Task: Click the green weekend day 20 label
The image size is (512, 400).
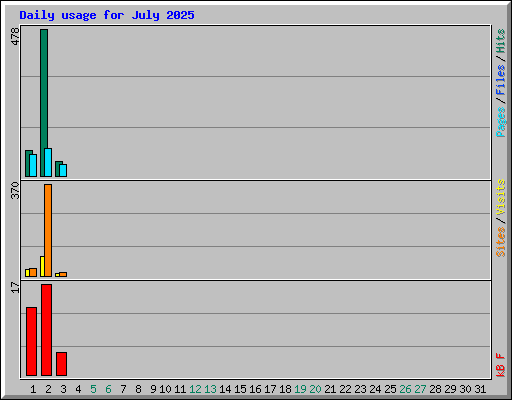Action: tap(315, 389)
